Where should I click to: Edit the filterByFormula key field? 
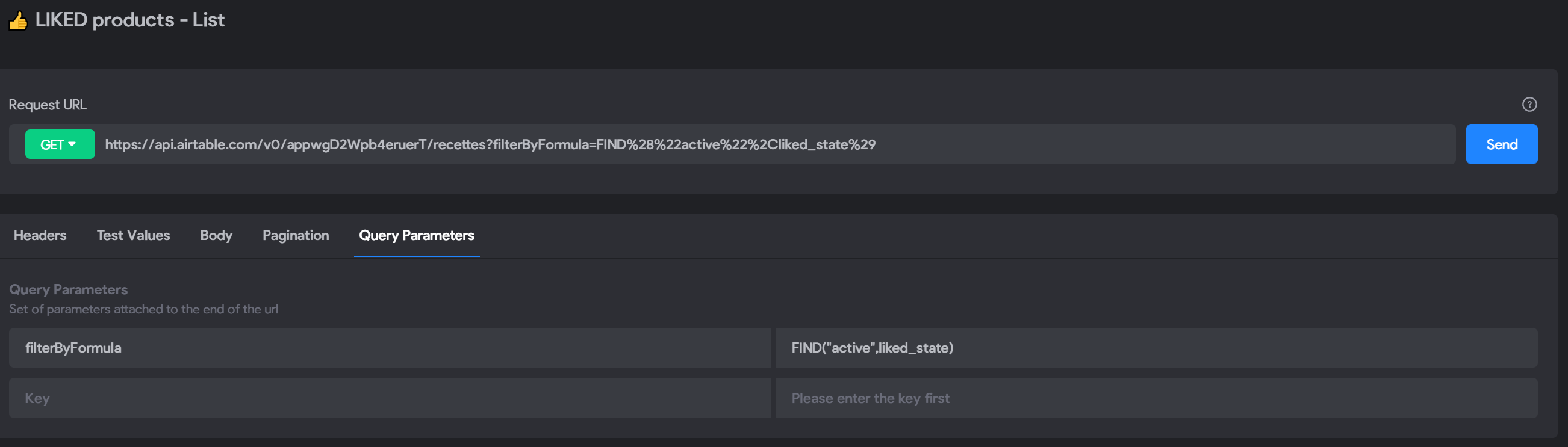point(390,348)
